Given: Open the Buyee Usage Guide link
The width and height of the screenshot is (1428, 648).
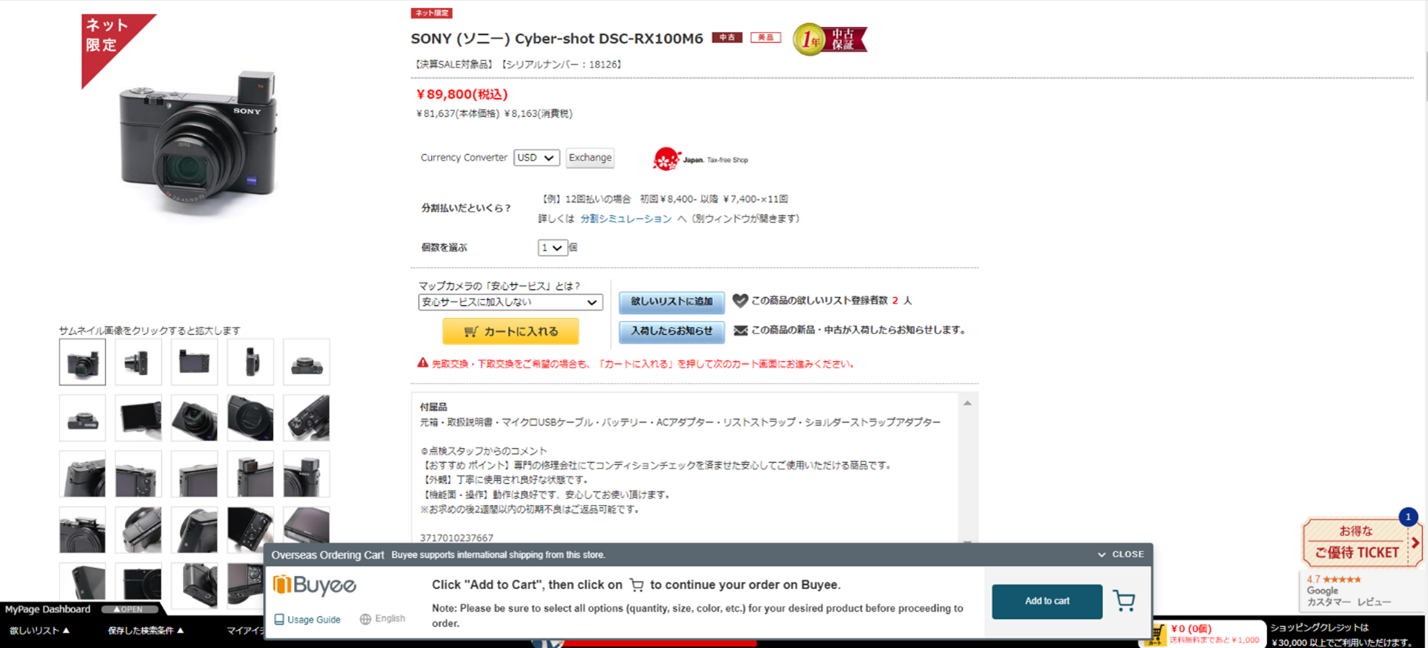Looking at the screenshot, I should 314,620.
